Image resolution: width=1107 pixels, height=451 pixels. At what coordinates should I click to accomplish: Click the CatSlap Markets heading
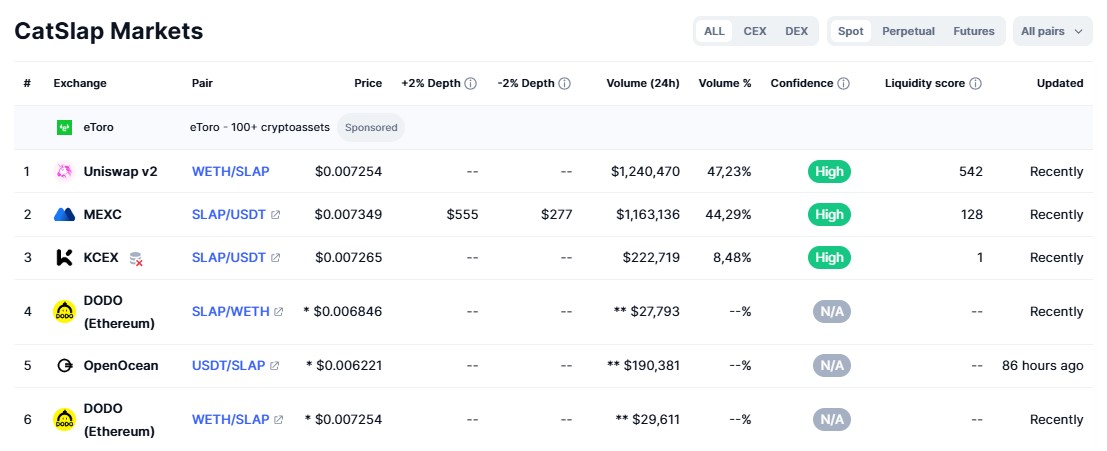point(109,31)
